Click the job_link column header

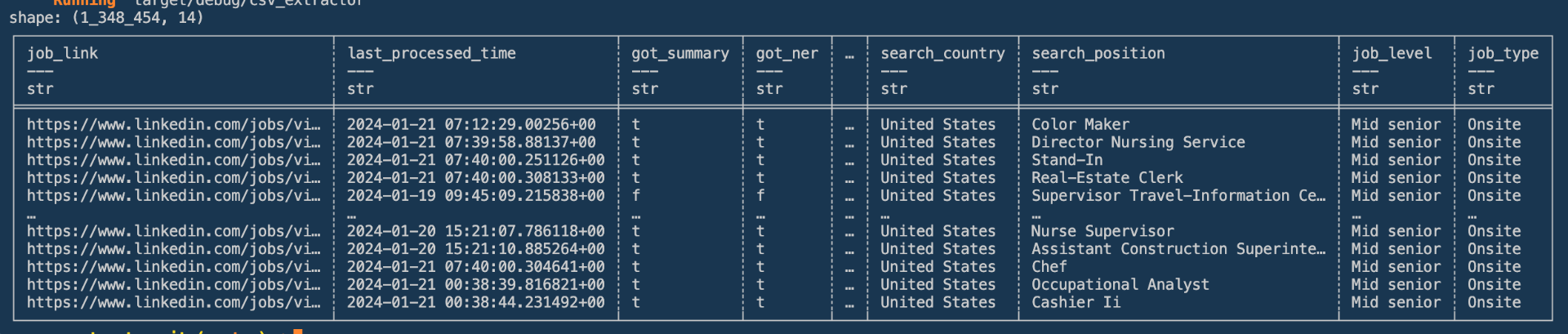(62, 53)
